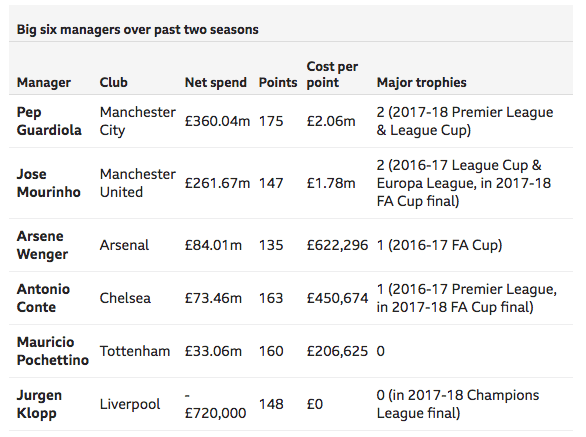
Task: Click the Club column header
Action: tap(114, 82)
